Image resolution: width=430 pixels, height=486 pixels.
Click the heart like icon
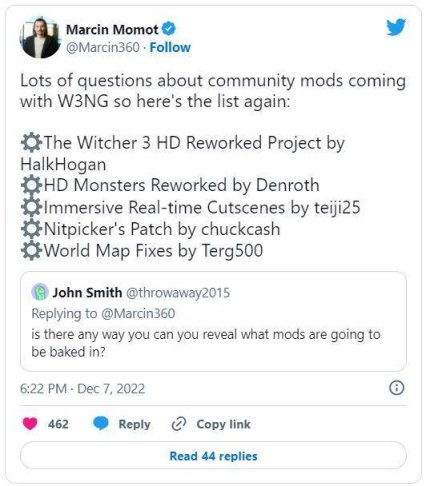(30, 424)
